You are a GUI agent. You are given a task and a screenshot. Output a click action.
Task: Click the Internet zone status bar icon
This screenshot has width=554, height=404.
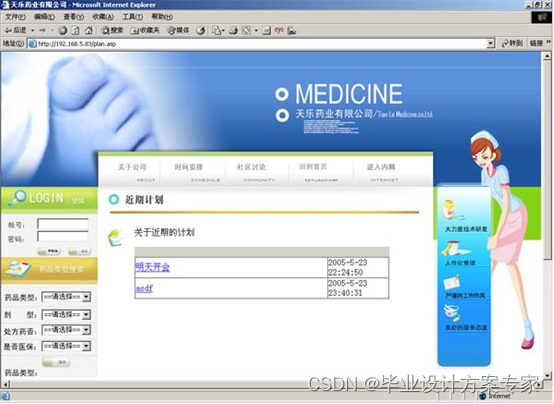point(483,396)
